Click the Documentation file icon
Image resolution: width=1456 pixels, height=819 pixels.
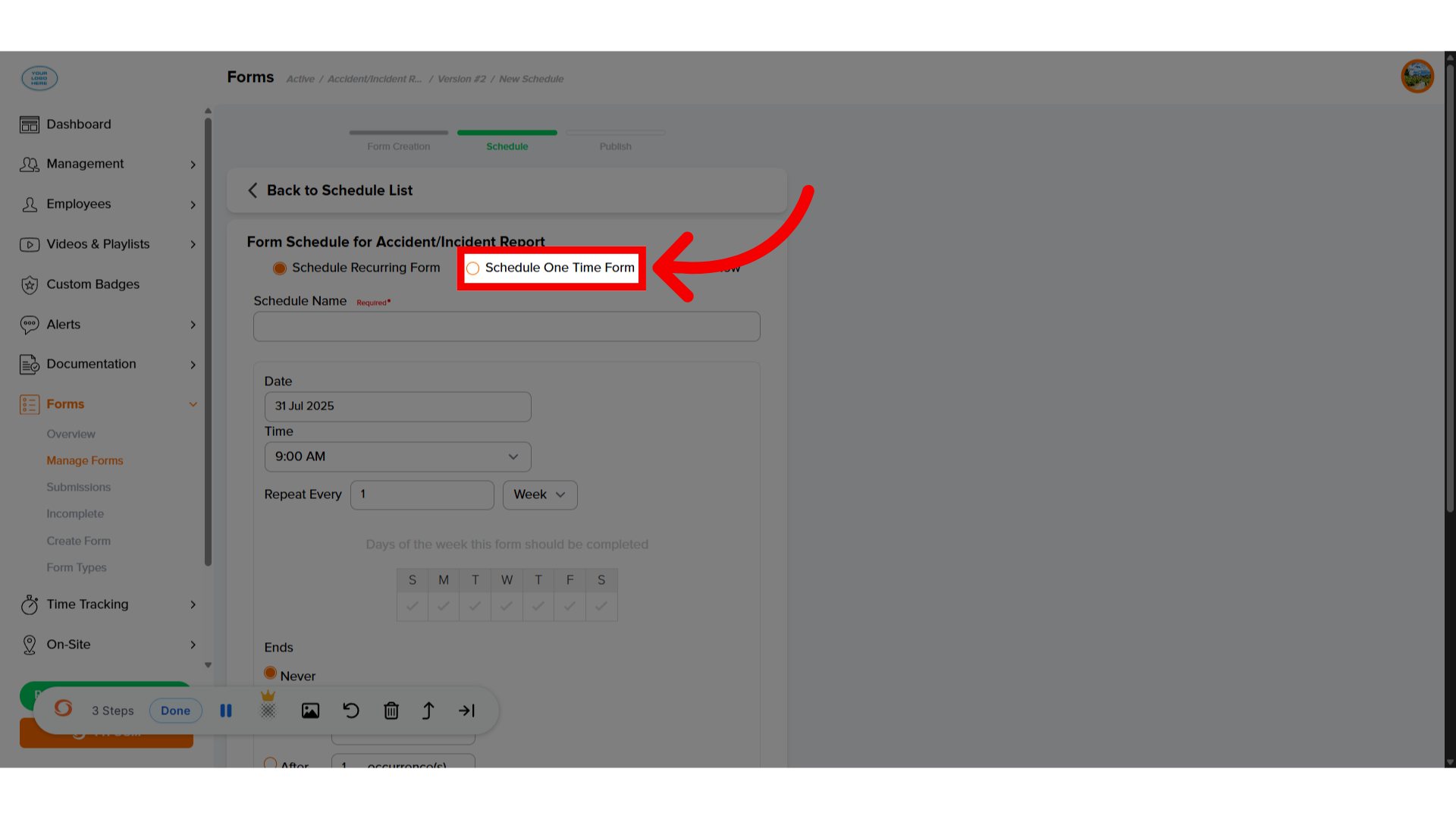coord(30,365)
